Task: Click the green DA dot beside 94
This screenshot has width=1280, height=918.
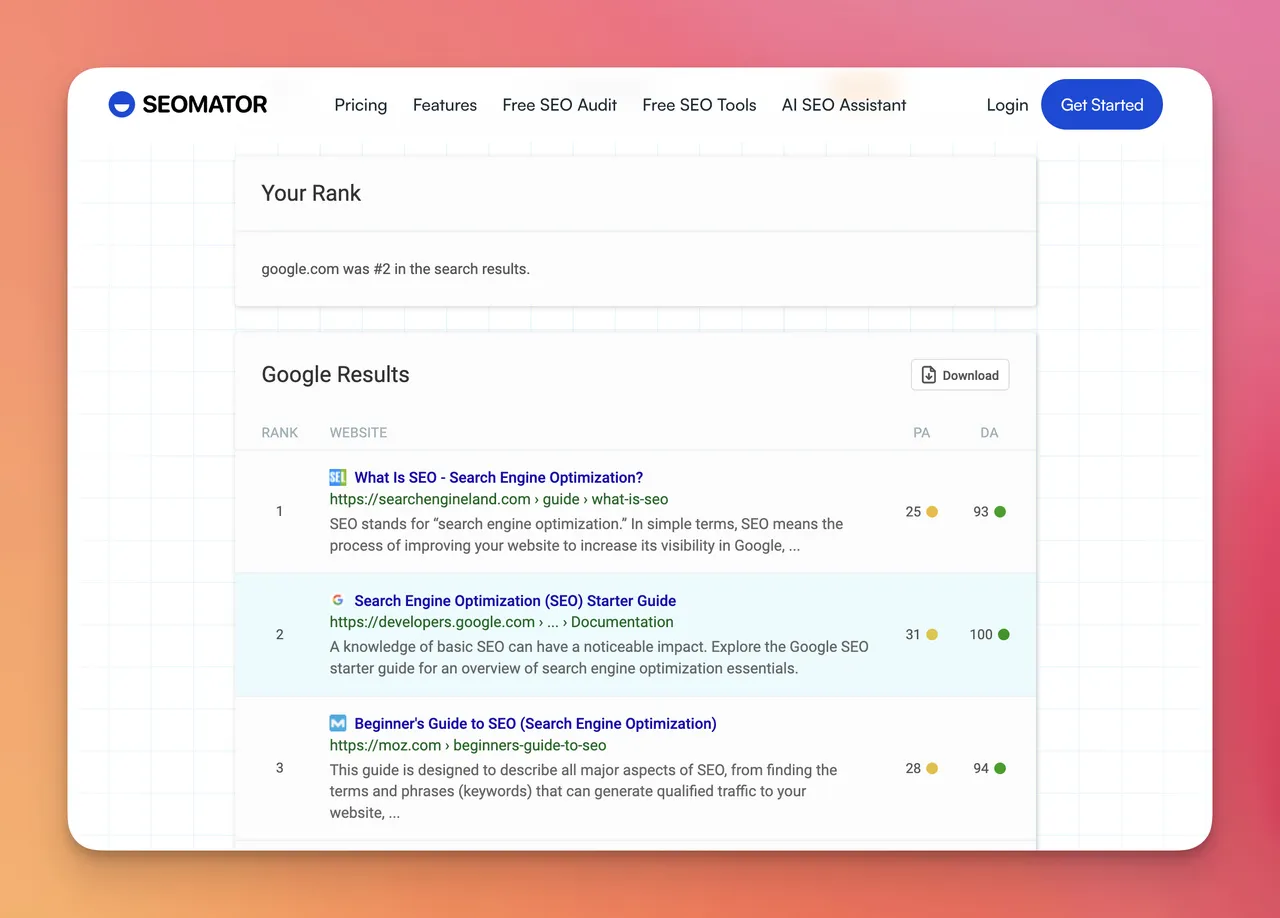Action: (x=1000, y=768)
